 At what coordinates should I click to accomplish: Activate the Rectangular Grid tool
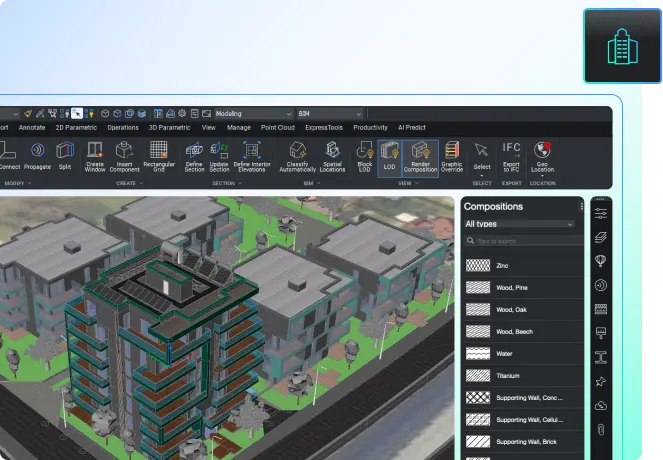coord(159,156)
